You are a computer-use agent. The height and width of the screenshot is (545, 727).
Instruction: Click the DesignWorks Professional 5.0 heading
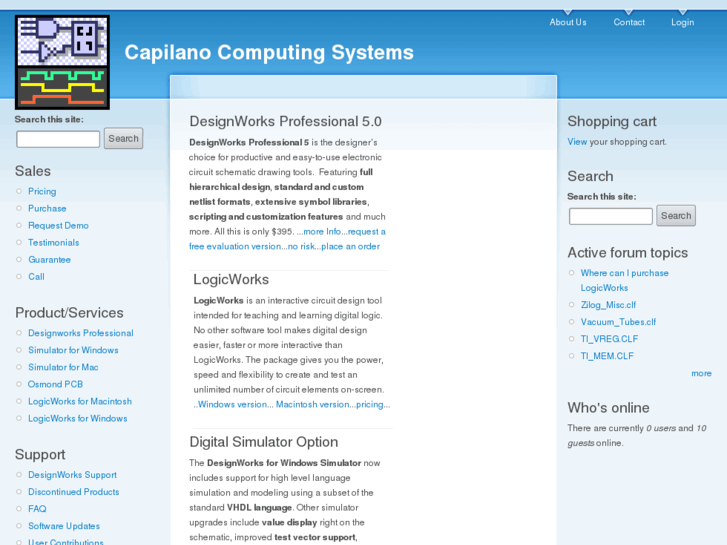click(x=285, y=122)
